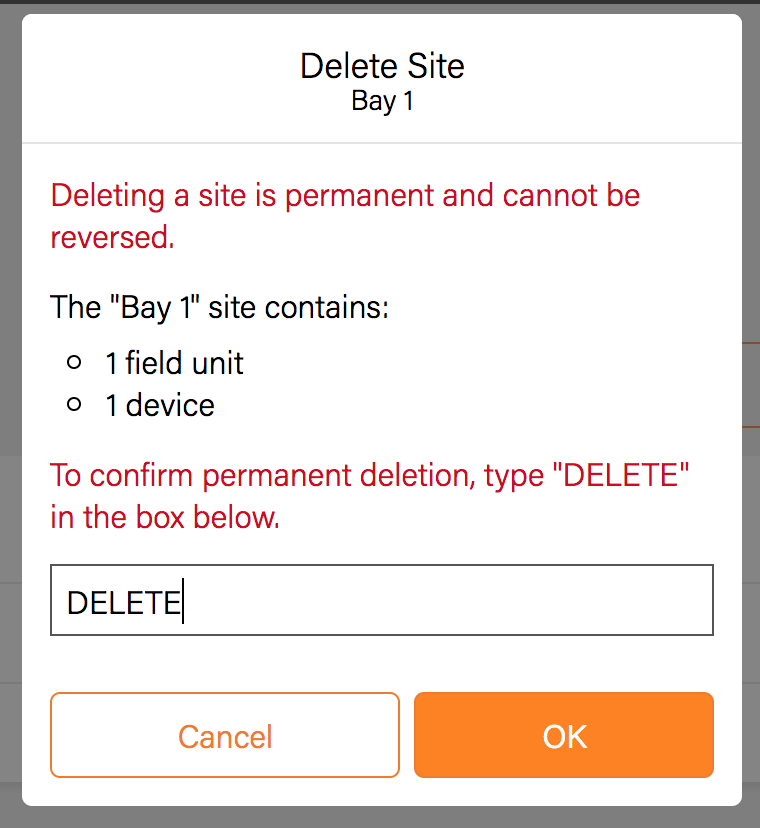Click the dimmed backdrop above the dialog
760x828 pixels.
380,6
